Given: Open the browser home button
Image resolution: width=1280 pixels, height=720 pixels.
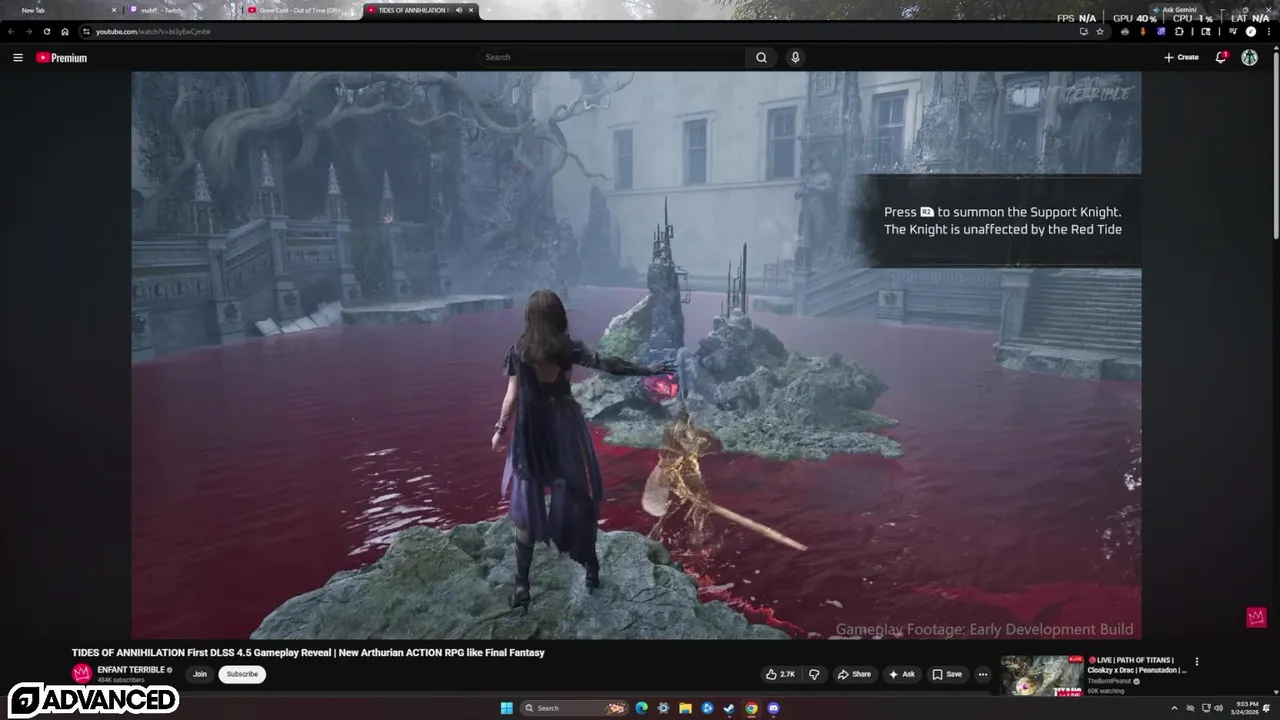Looking at the screenshot, I should [65, 31].
